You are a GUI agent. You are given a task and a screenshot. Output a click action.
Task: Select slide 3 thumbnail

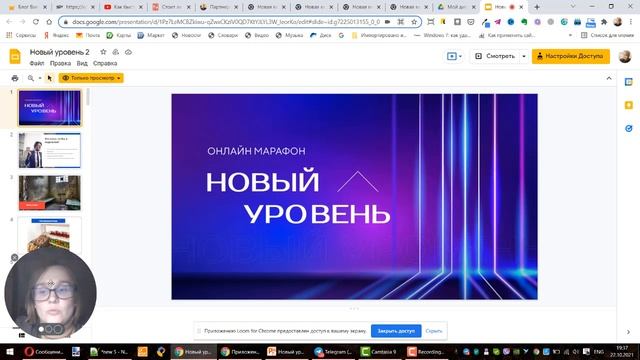[49, 193]
